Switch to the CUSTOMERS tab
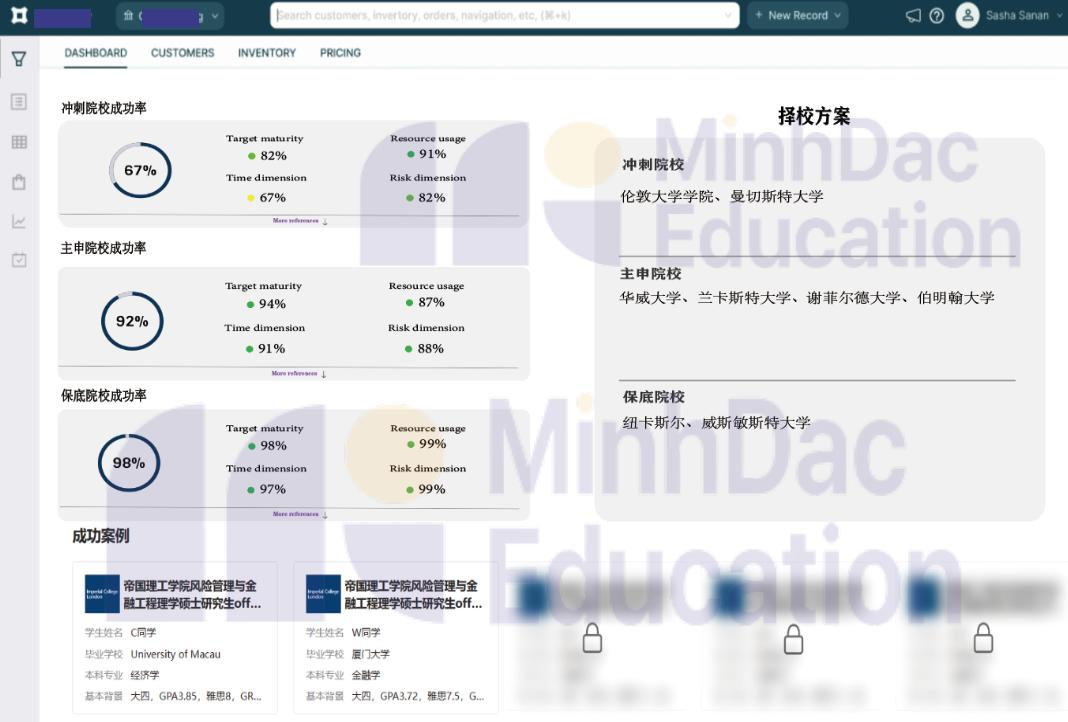 (x=183, y=53)
